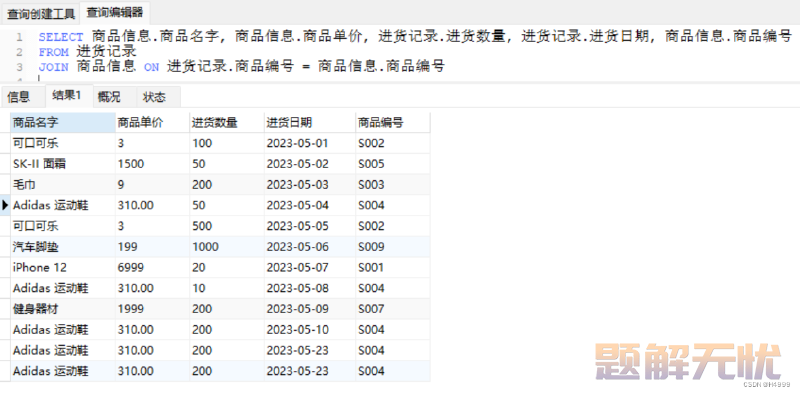The width and height of the screenshot is (800, 393).
Task: Click the date cell 2023-05-09
Action: click(310, 309)
